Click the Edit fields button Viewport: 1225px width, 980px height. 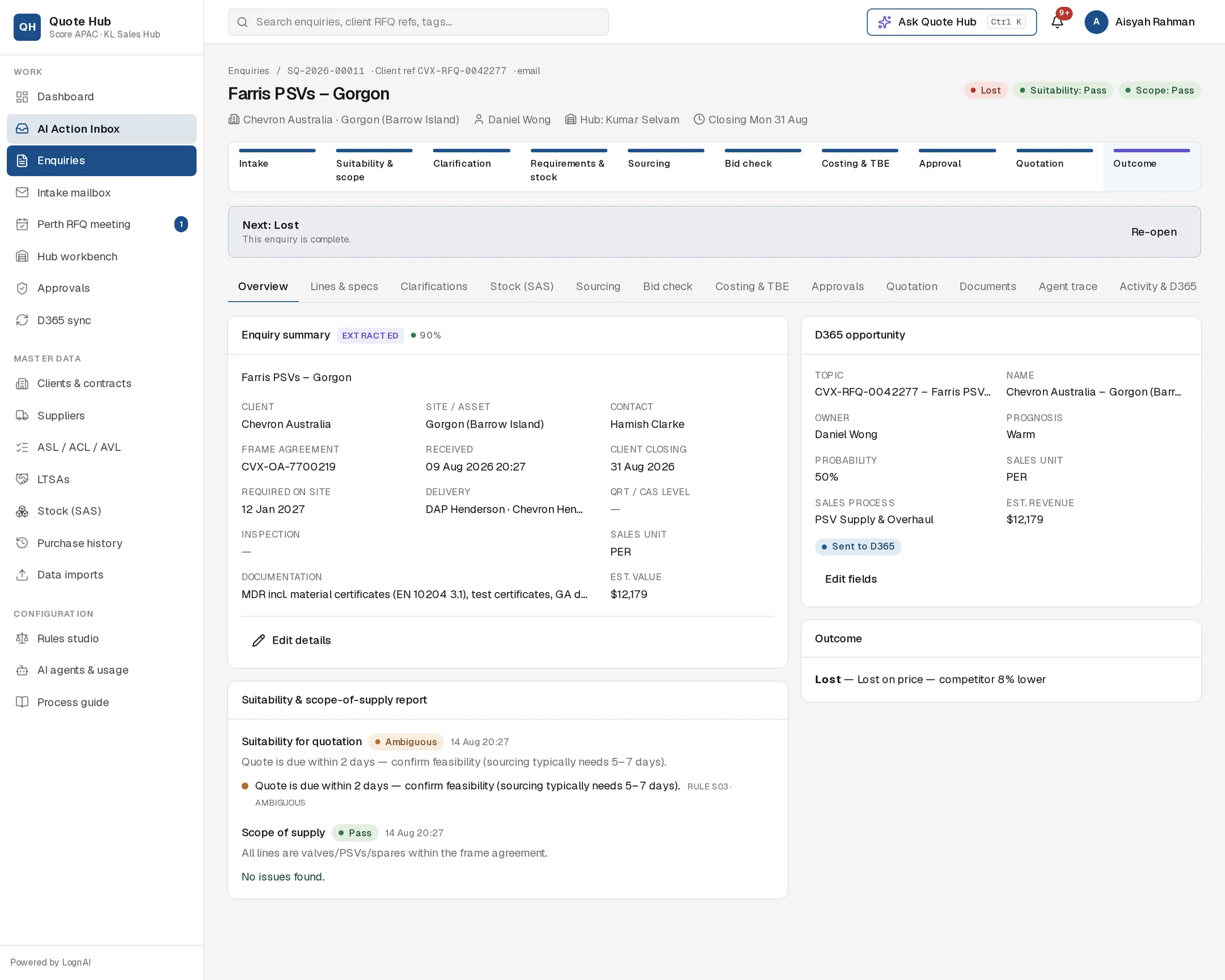851,580
